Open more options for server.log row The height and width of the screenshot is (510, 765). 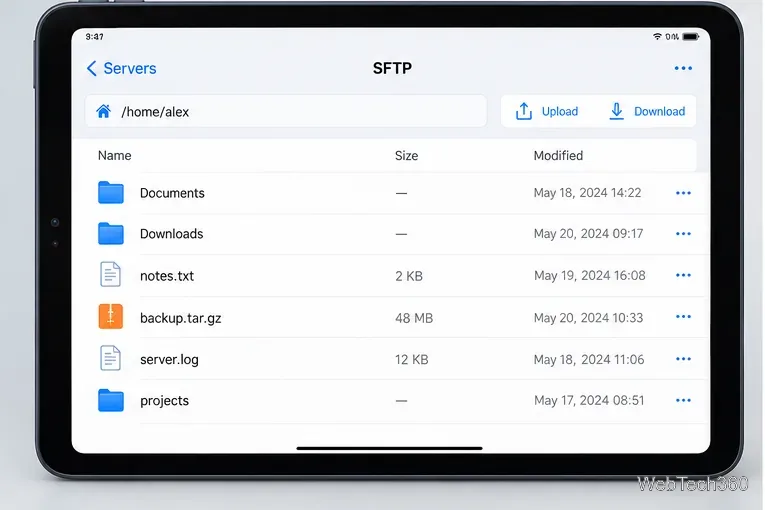683,359
